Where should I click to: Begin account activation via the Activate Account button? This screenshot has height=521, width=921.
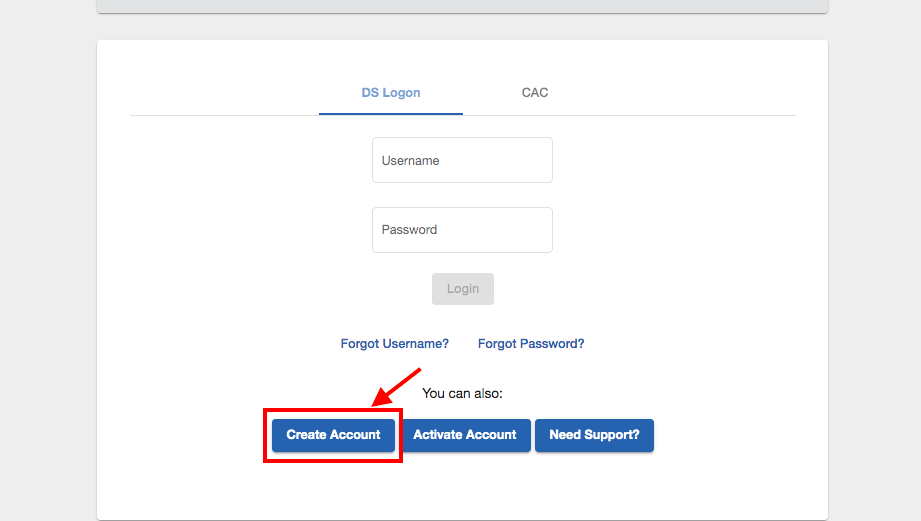coord(465,435)
